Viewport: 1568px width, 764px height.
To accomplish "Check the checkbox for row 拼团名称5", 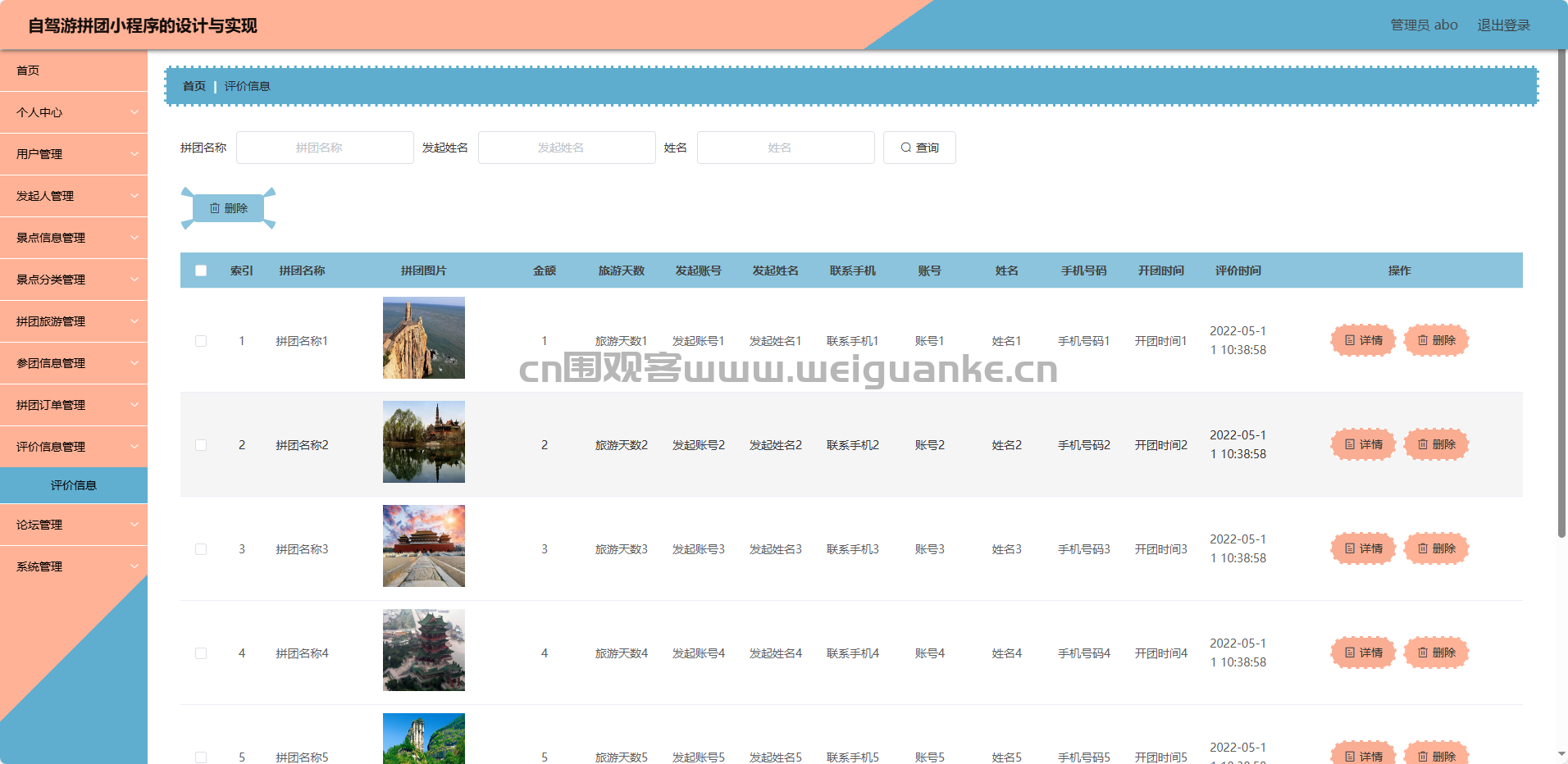I will pos(201,757).
